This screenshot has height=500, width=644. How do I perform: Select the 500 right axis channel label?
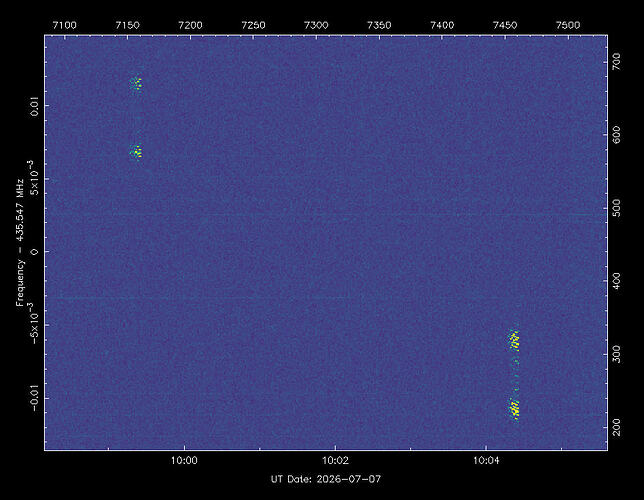point(616,208)
